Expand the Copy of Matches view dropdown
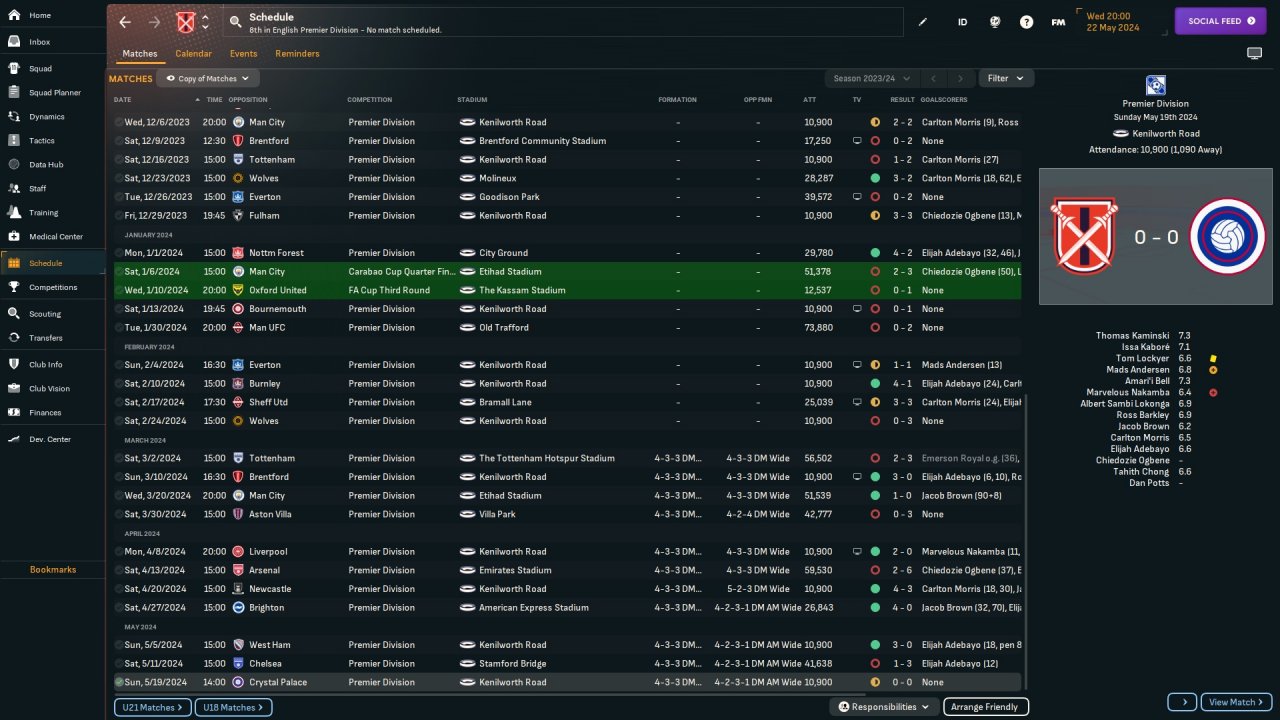This screenshot has height=720, width=1280. click(x=208, y=78)
